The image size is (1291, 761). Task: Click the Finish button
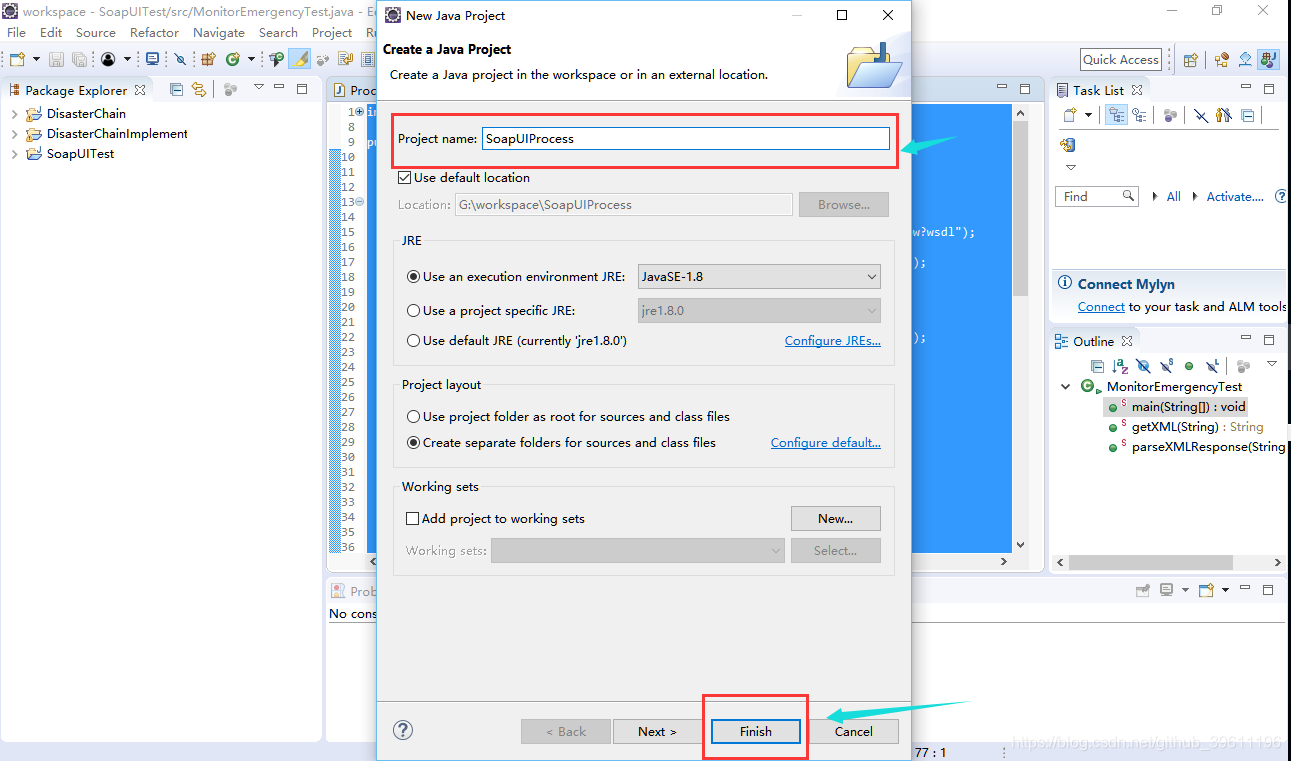tap(756, 731)
